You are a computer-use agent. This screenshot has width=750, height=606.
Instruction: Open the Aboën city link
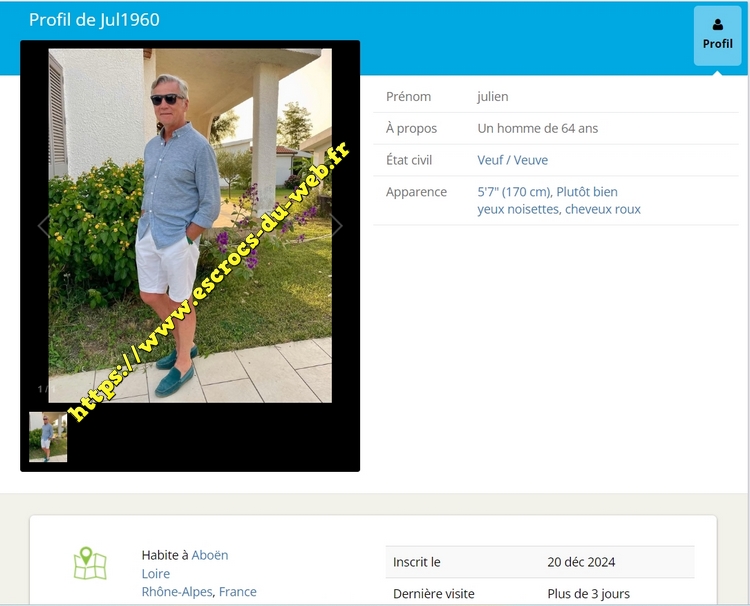tap(210, 555)
